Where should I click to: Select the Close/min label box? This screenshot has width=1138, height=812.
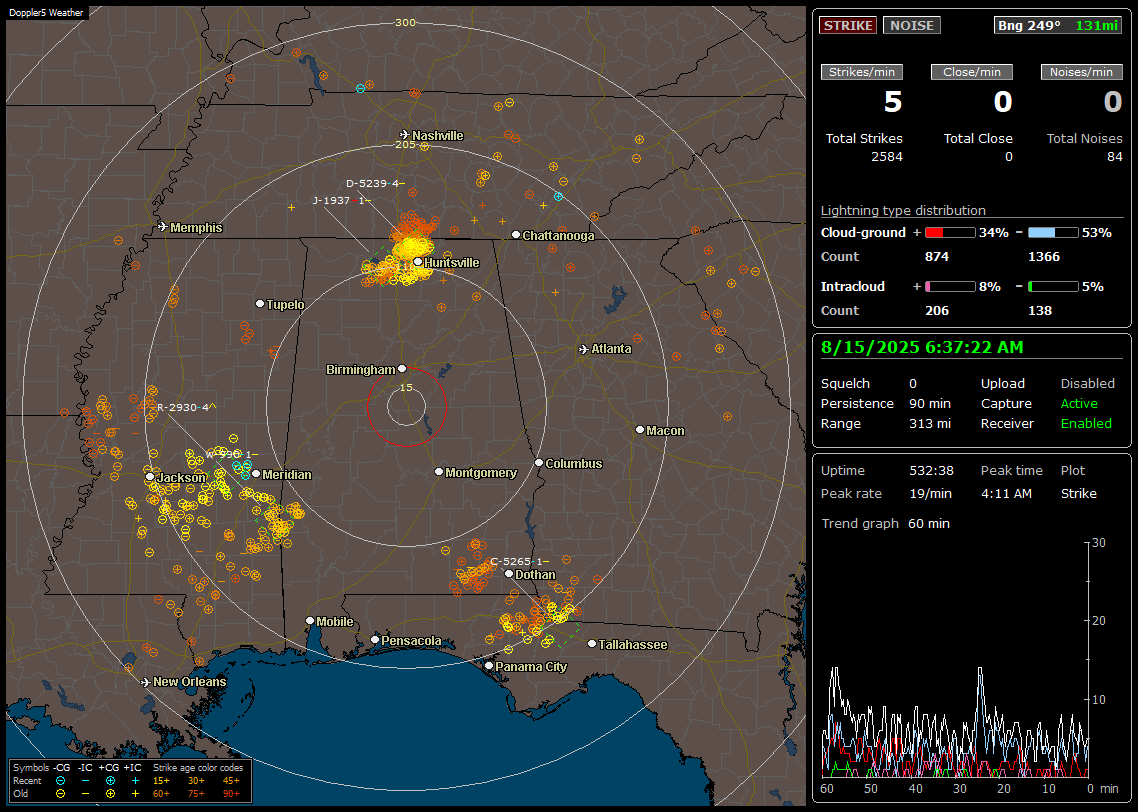(972, 72)
